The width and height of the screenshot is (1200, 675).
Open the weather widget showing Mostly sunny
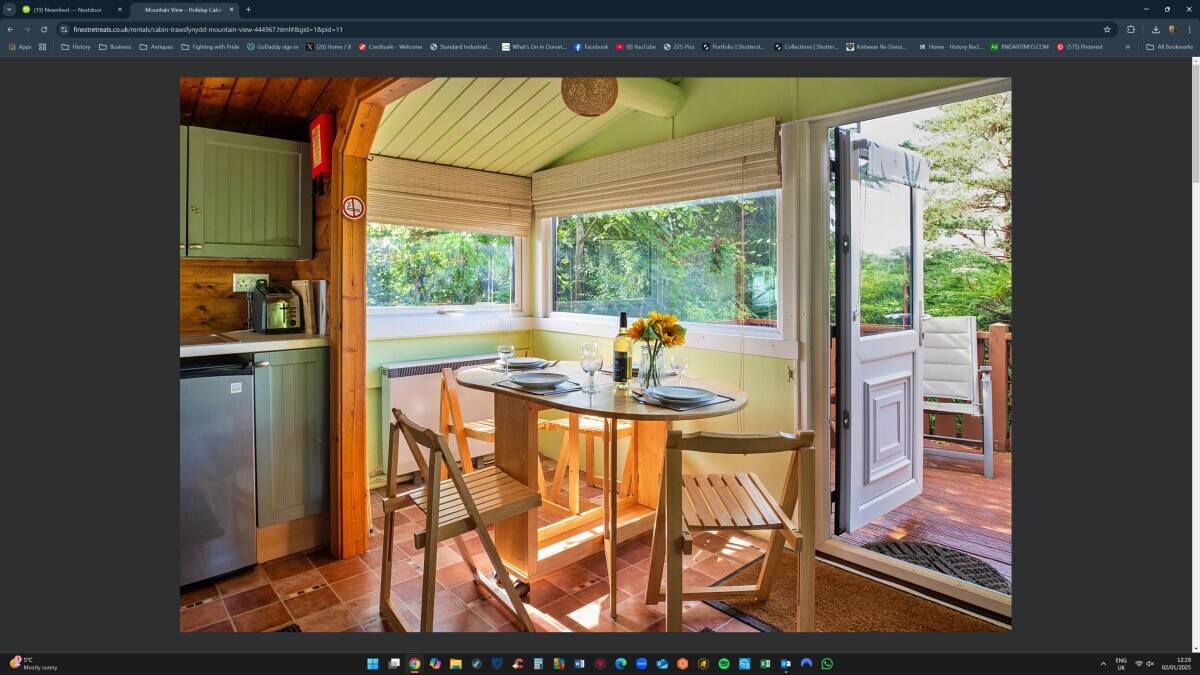point(33,663)
